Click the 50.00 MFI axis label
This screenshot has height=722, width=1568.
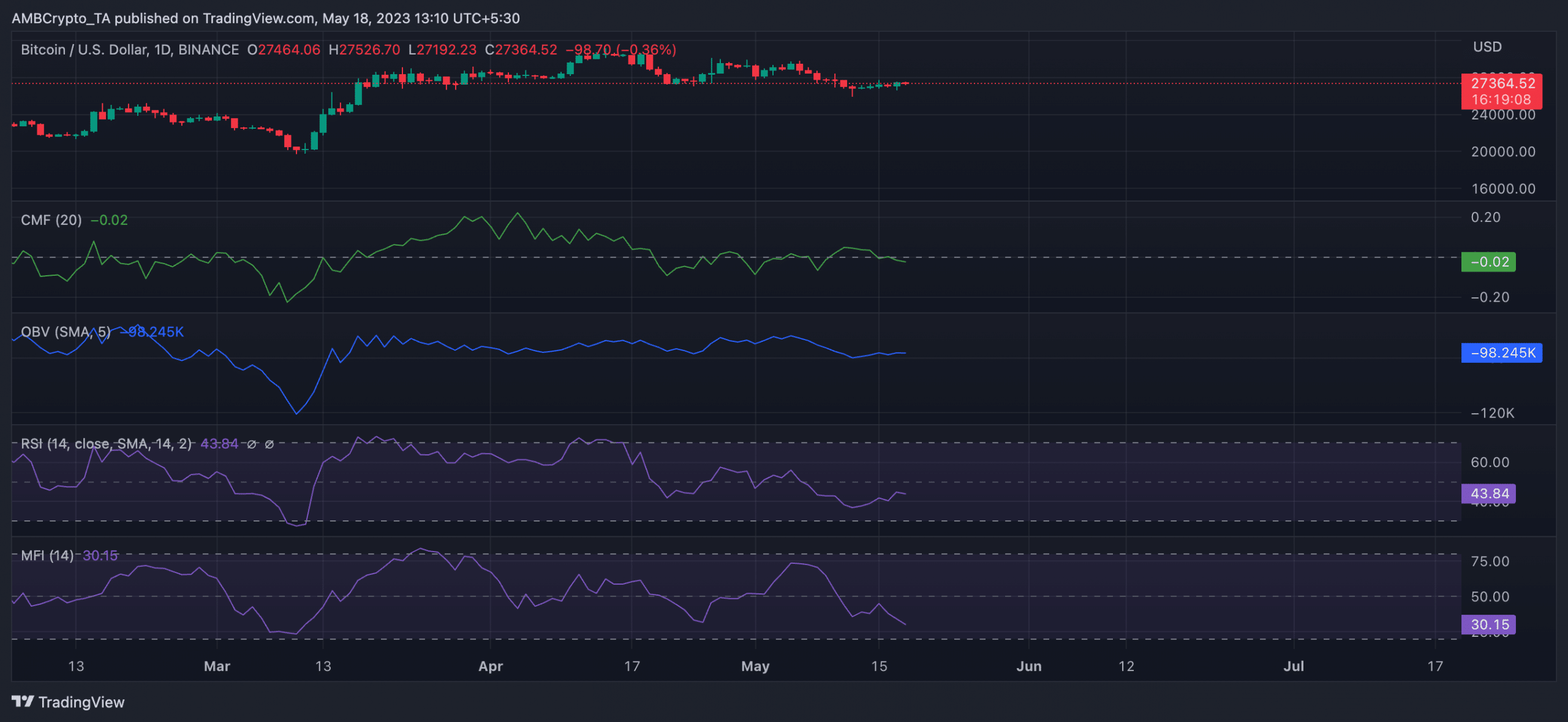coord(1490,596)
